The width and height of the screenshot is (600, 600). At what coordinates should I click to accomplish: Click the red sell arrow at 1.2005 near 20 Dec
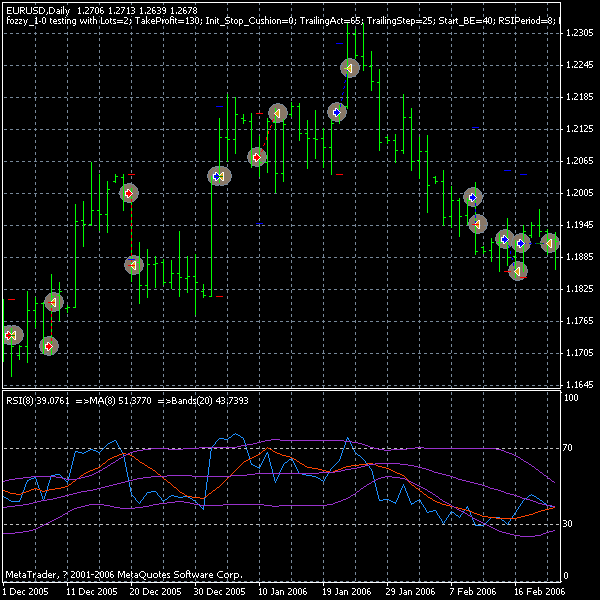point(129,193)
